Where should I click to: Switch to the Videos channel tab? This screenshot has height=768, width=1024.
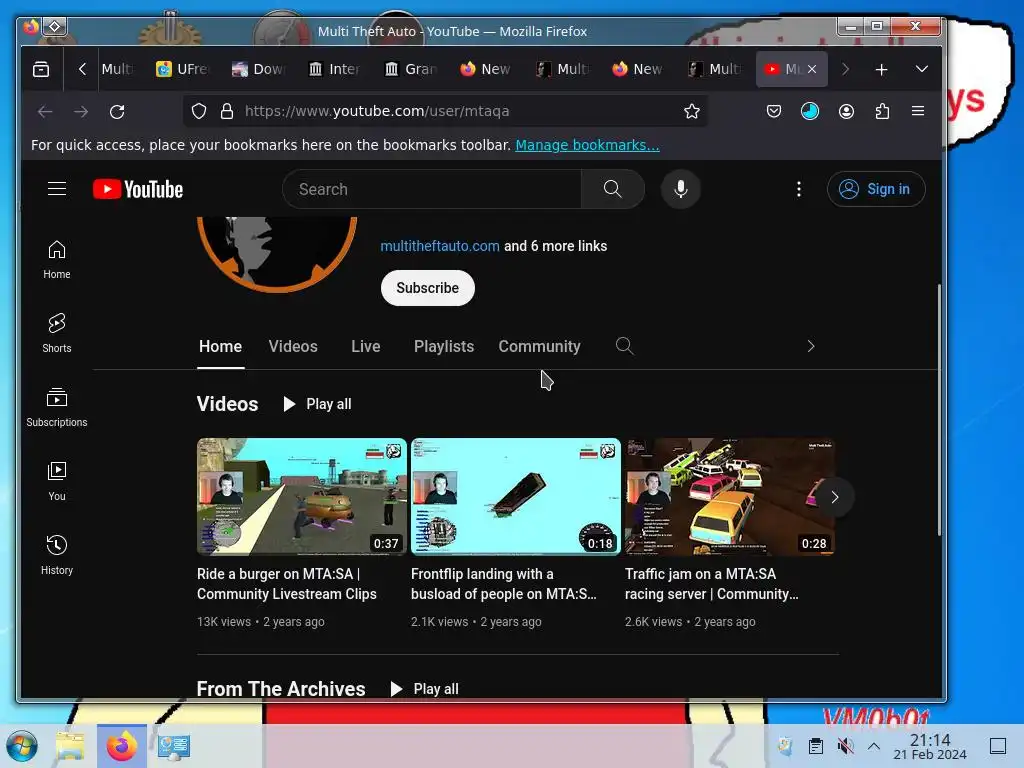click(x=293, y=346)
